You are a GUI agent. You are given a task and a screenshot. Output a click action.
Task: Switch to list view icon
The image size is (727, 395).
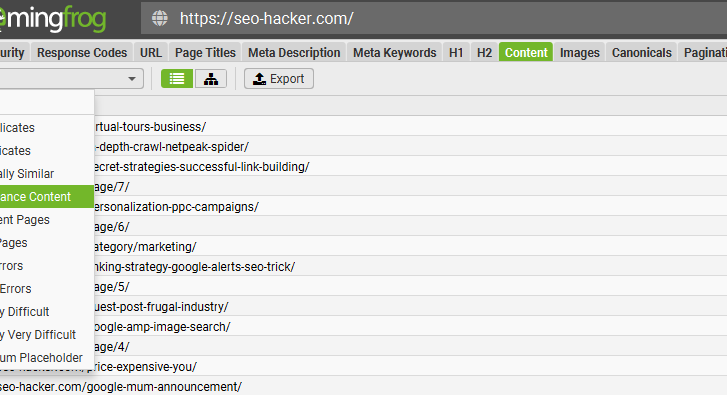[177, 79]
